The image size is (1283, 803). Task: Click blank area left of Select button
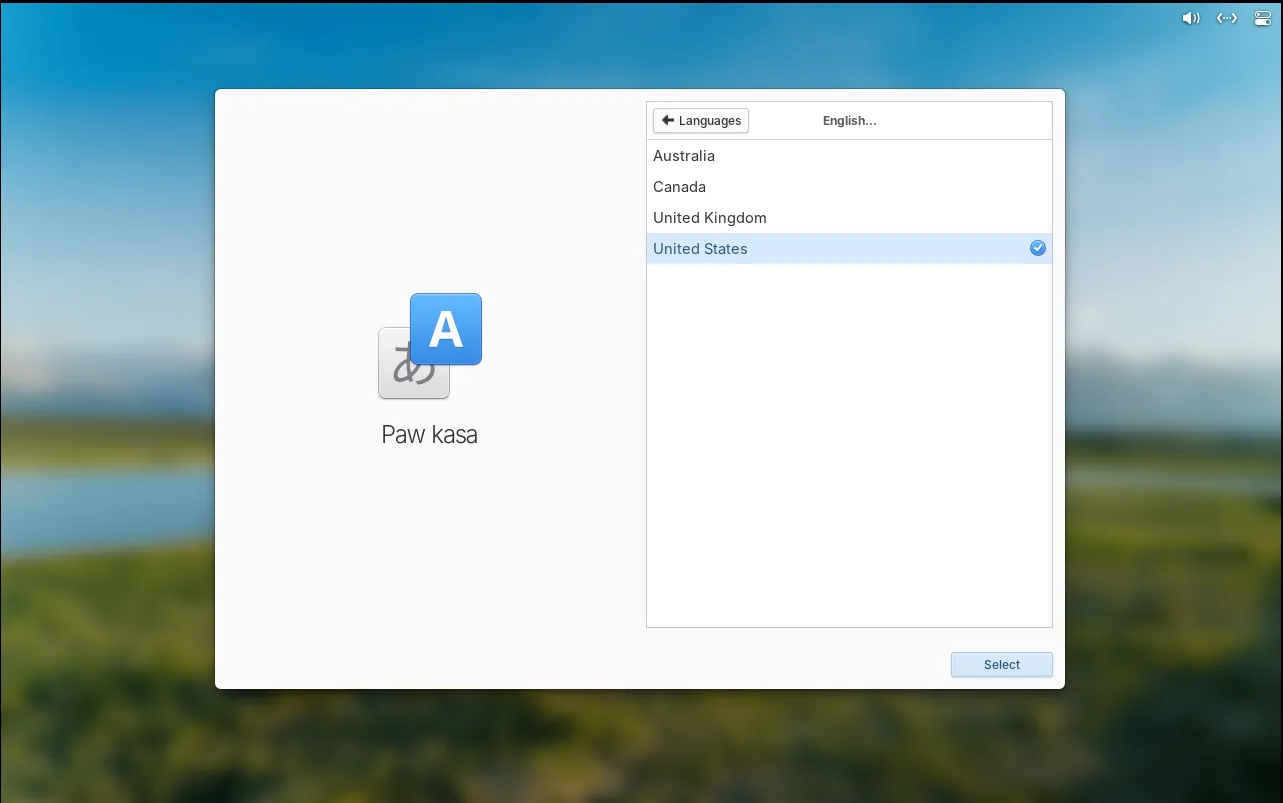tap(700, 664)
